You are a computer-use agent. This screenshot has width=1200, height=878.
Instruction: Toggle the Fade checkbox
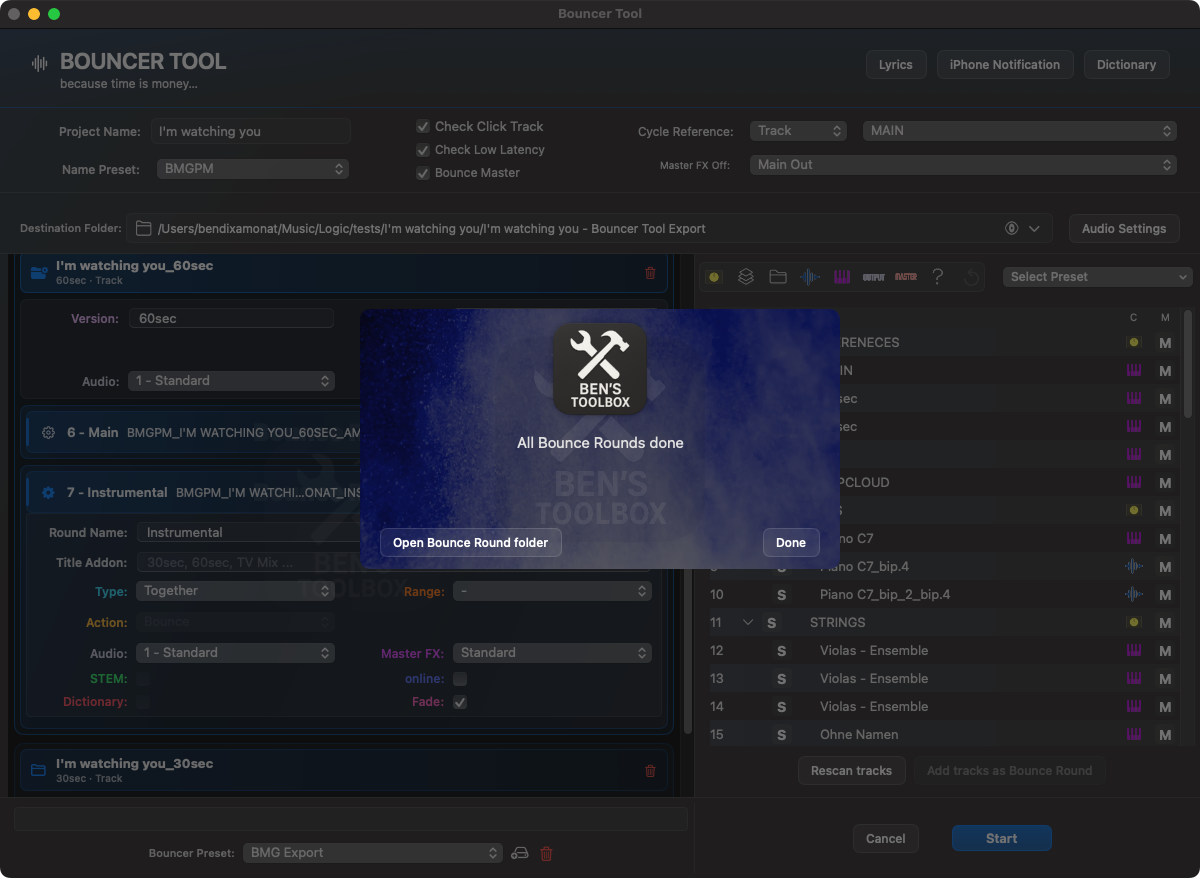[460, 702]
